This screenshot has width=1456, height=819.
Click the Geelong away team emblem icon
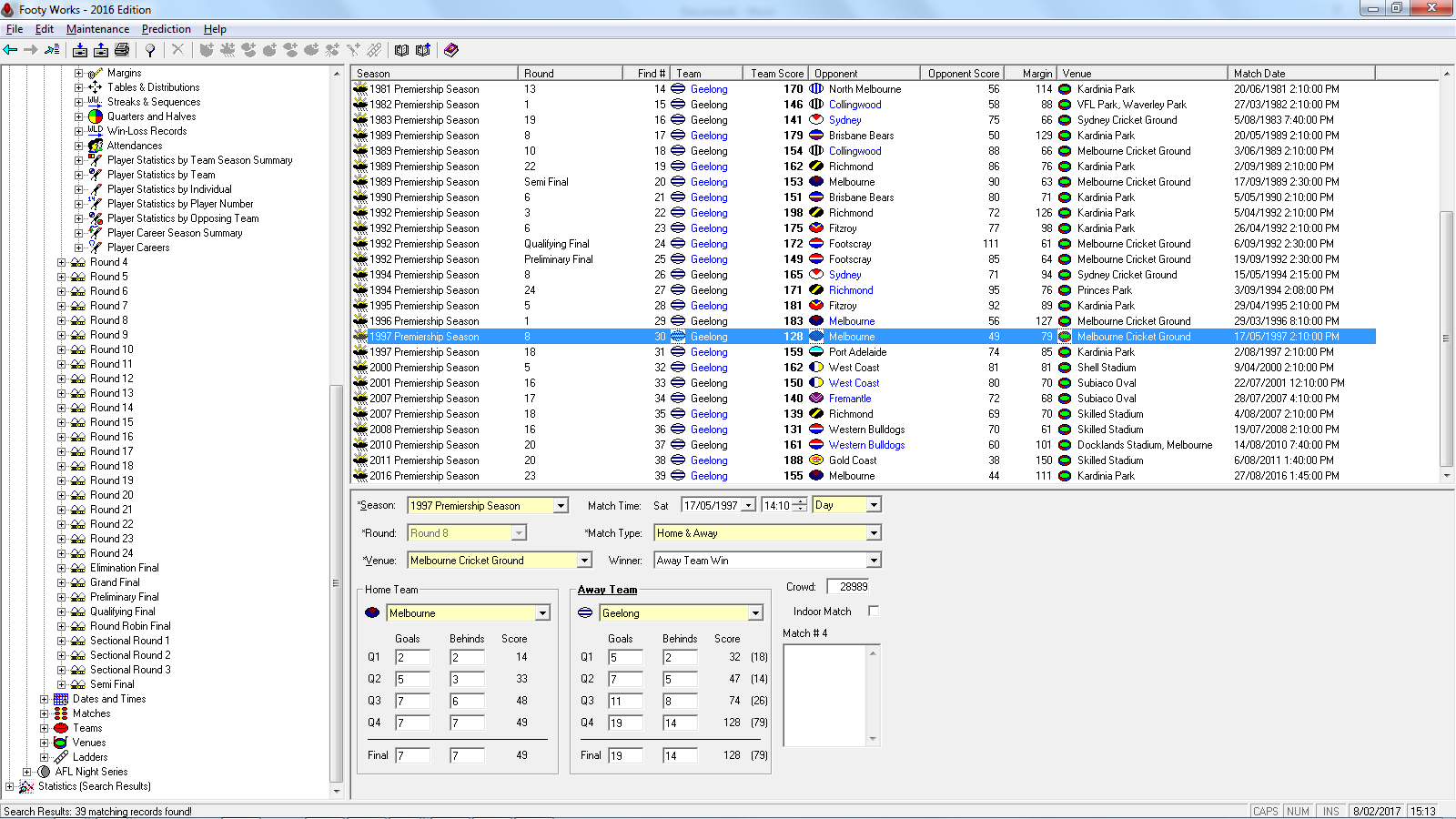click(585, 612)
